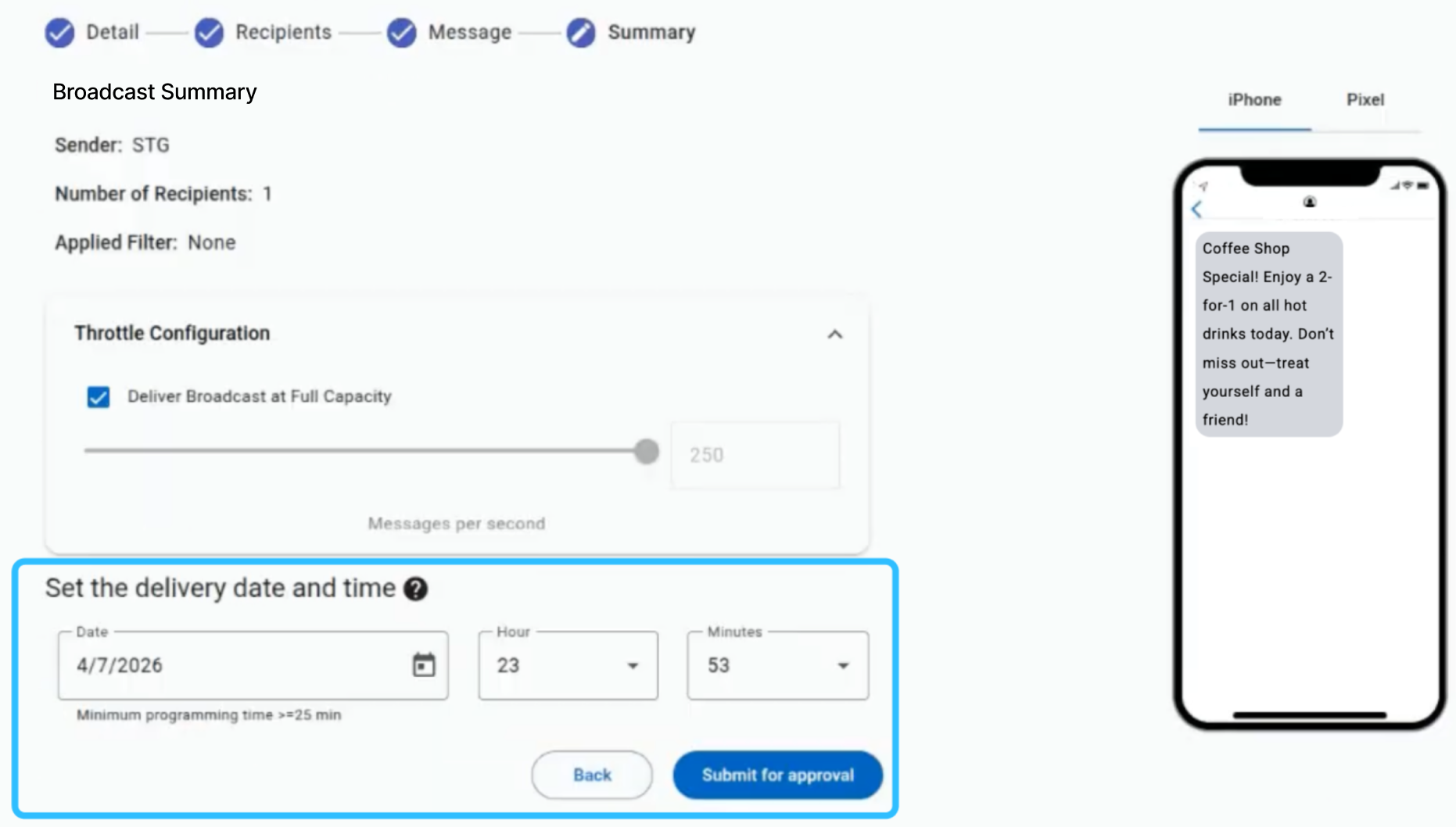Click the Message step checkmark icon

[x=402, y=33]
